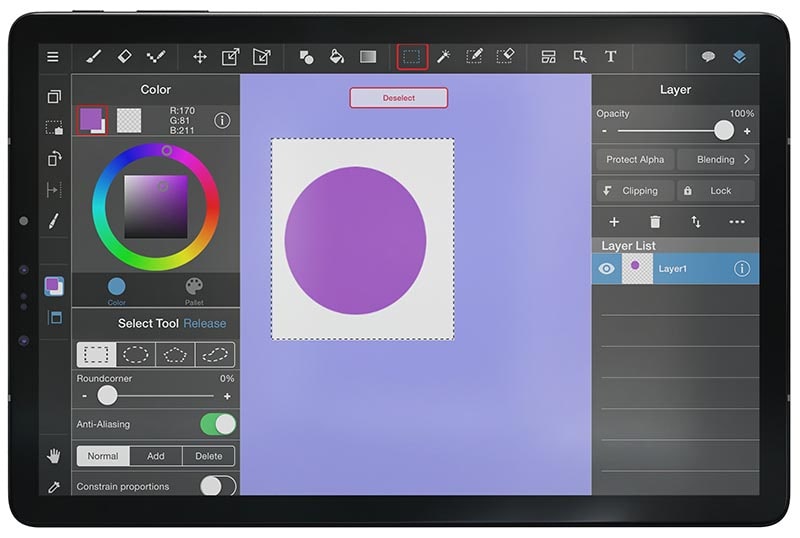Open the speech bubble comments icon
Viewport: 800px width, 538px height.
tap(708, 56)
